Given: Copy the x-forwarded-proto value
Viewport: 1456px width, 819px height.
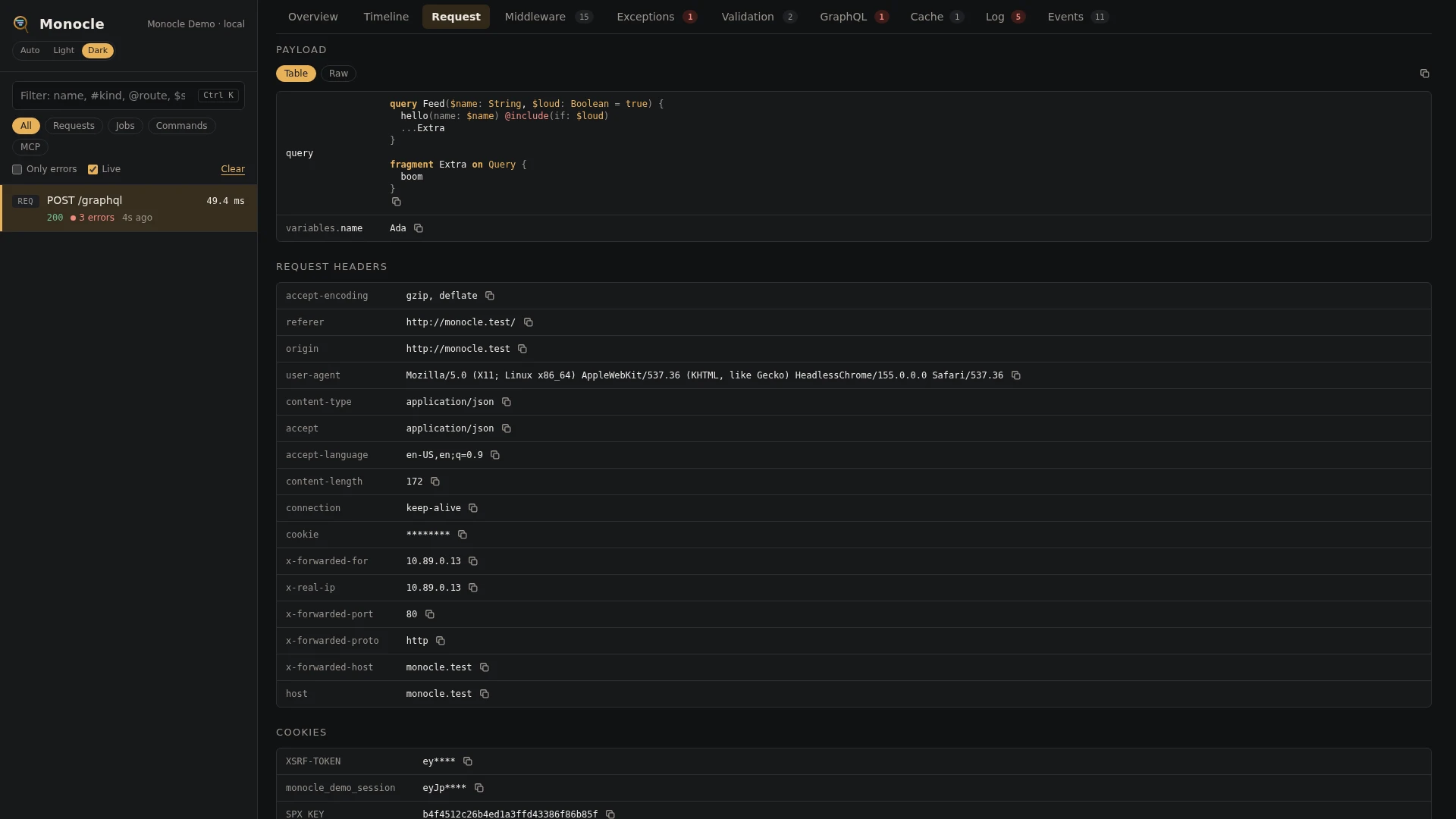Looking at the screenshot, I should [441, 641].
